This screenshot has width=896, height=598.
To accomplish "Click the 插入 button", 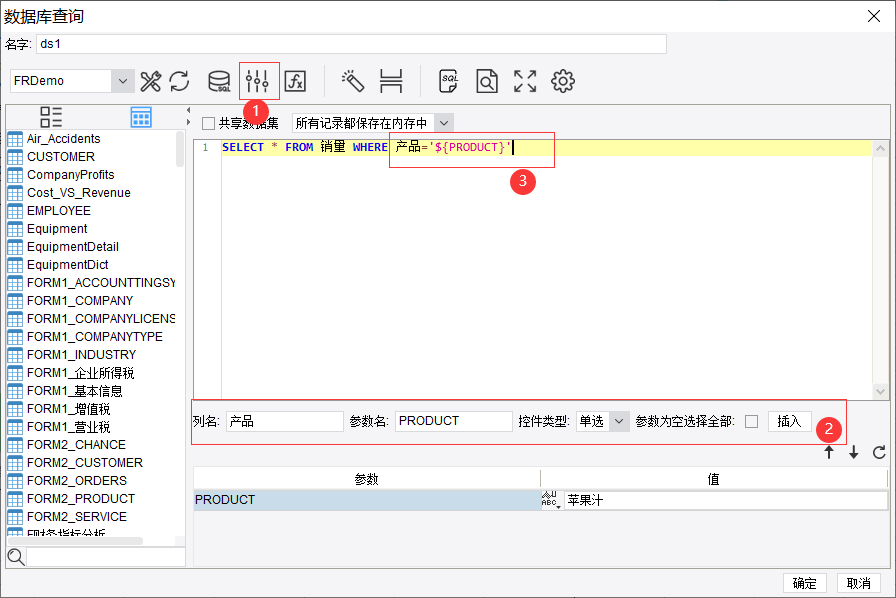I will (x=789, y=421).
